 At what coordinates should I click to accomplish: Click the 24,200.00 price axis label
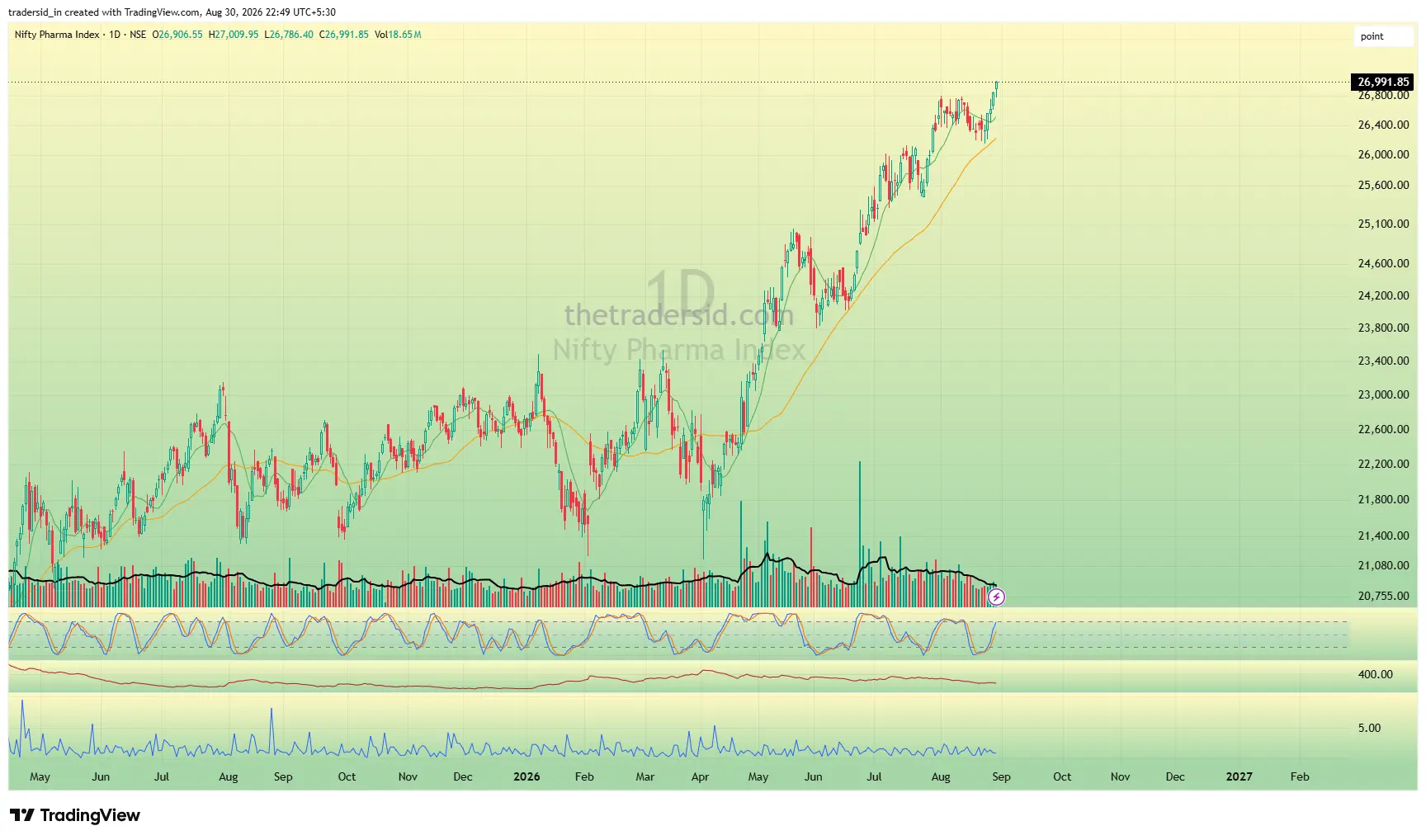tap(1383, 295)
